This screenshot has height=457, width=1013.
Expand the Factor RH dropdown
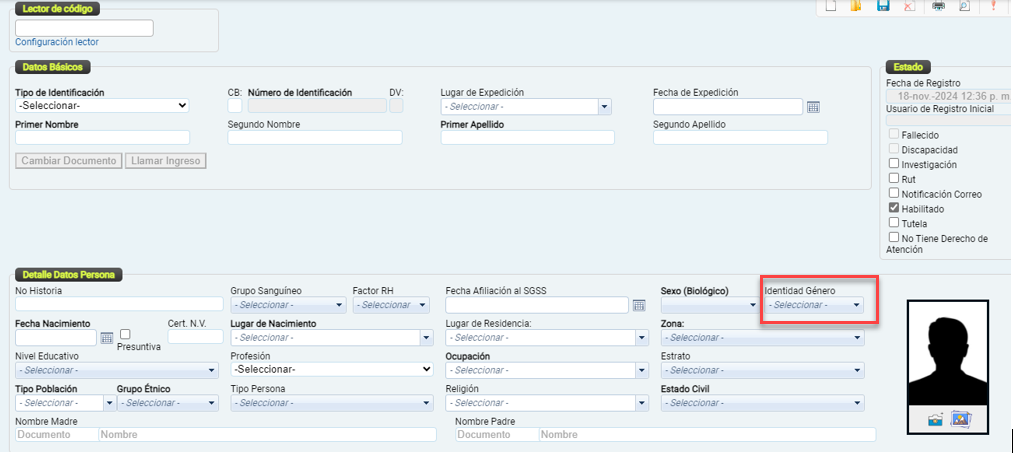point(391,305)
